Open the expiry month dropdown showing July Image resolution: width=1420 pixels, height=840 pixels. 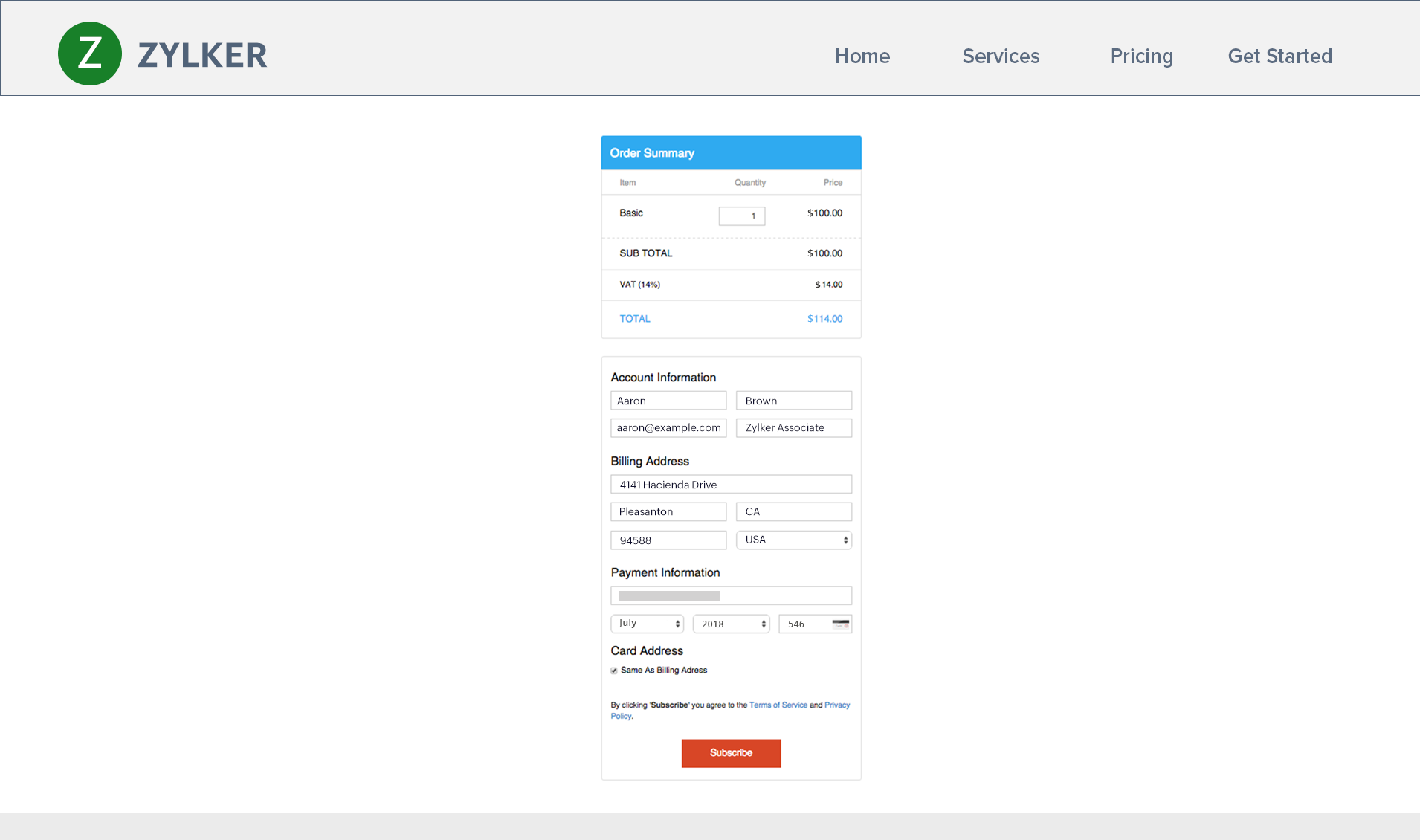[x=647, y=624]
